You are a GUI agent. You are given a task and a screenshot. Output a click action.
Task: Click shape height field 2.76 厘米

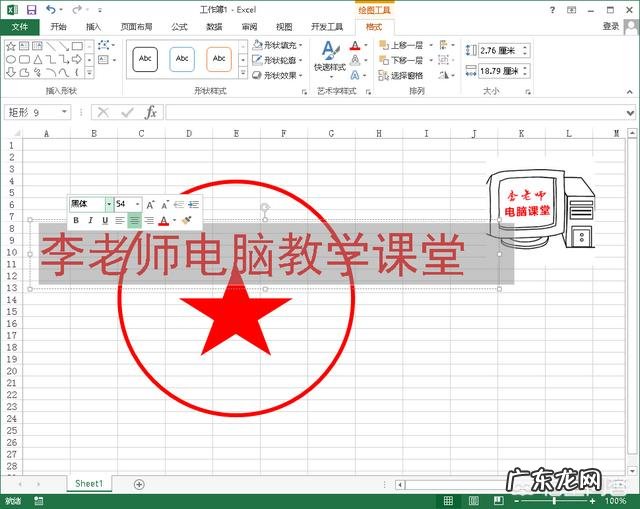(x=501, y=51)
